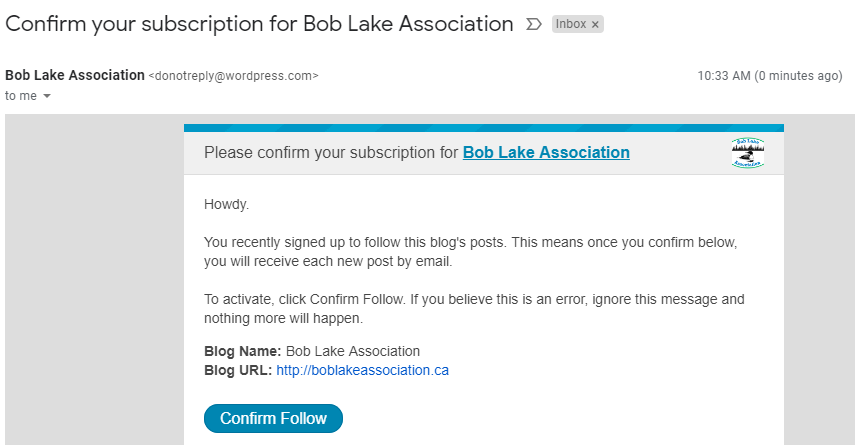855x445 pixels.
Task: Expand recipient details arrow next to 'to me'
Action: pyautogui.click(x=47, y=97)
